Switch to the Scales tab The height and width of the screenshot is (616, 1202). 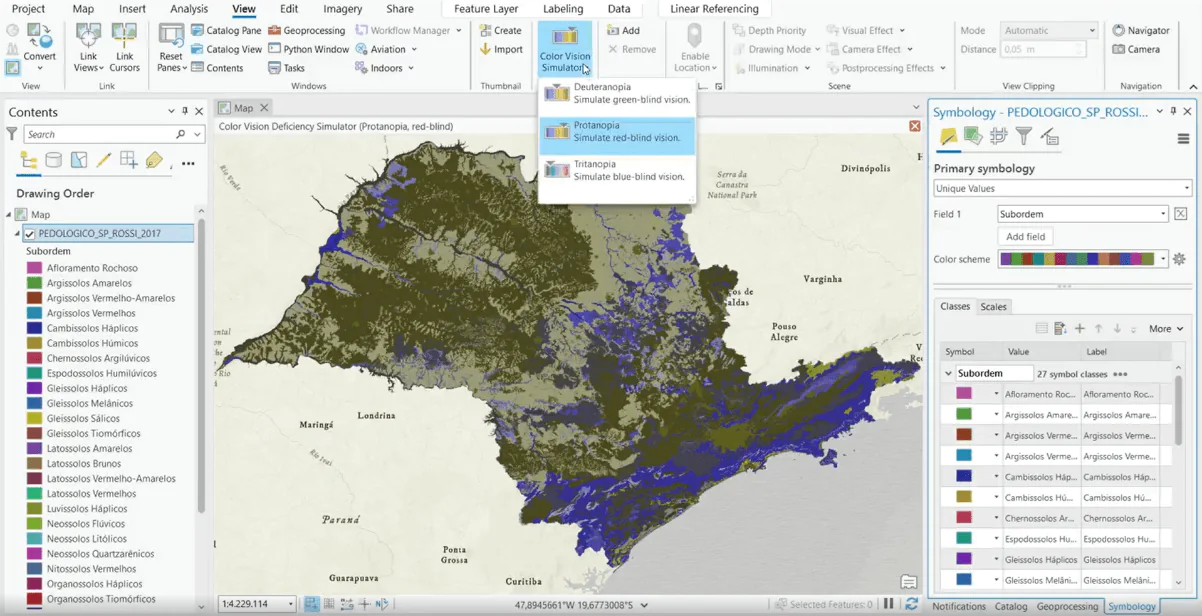993,307
